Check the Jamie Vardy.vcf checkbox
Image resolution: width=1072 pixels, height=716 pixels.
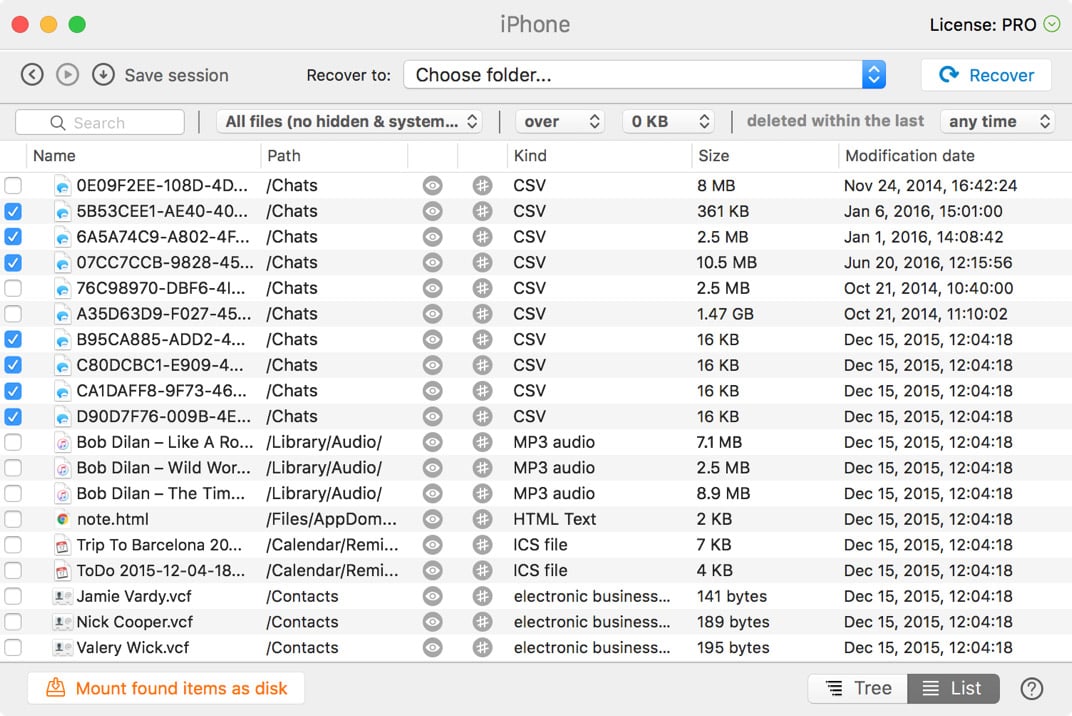pyautogui.click(x=13, y=596)
